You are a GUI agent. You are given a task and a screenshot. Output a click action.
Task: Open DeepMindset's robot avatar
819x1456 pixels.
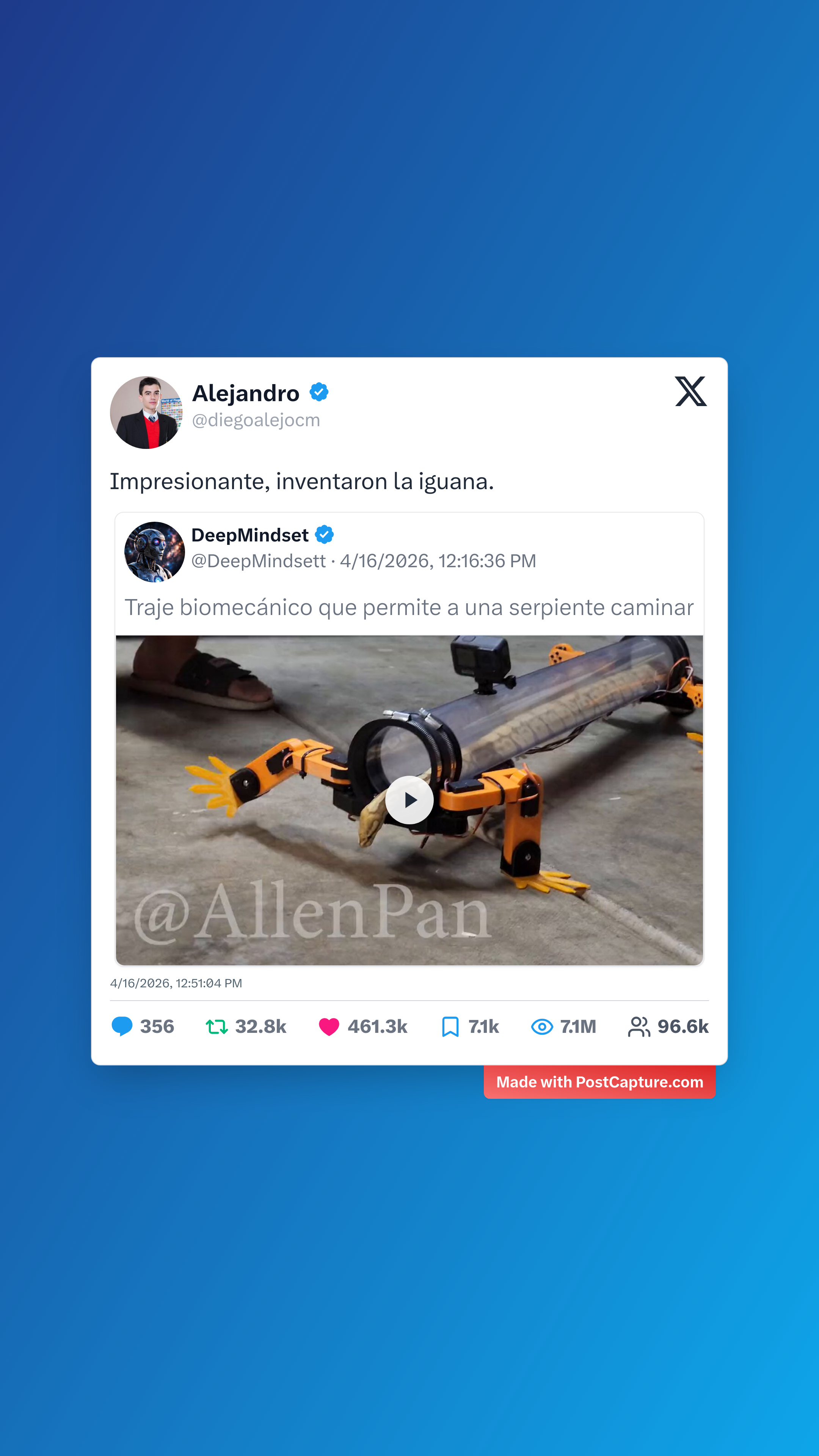point(154,552)
